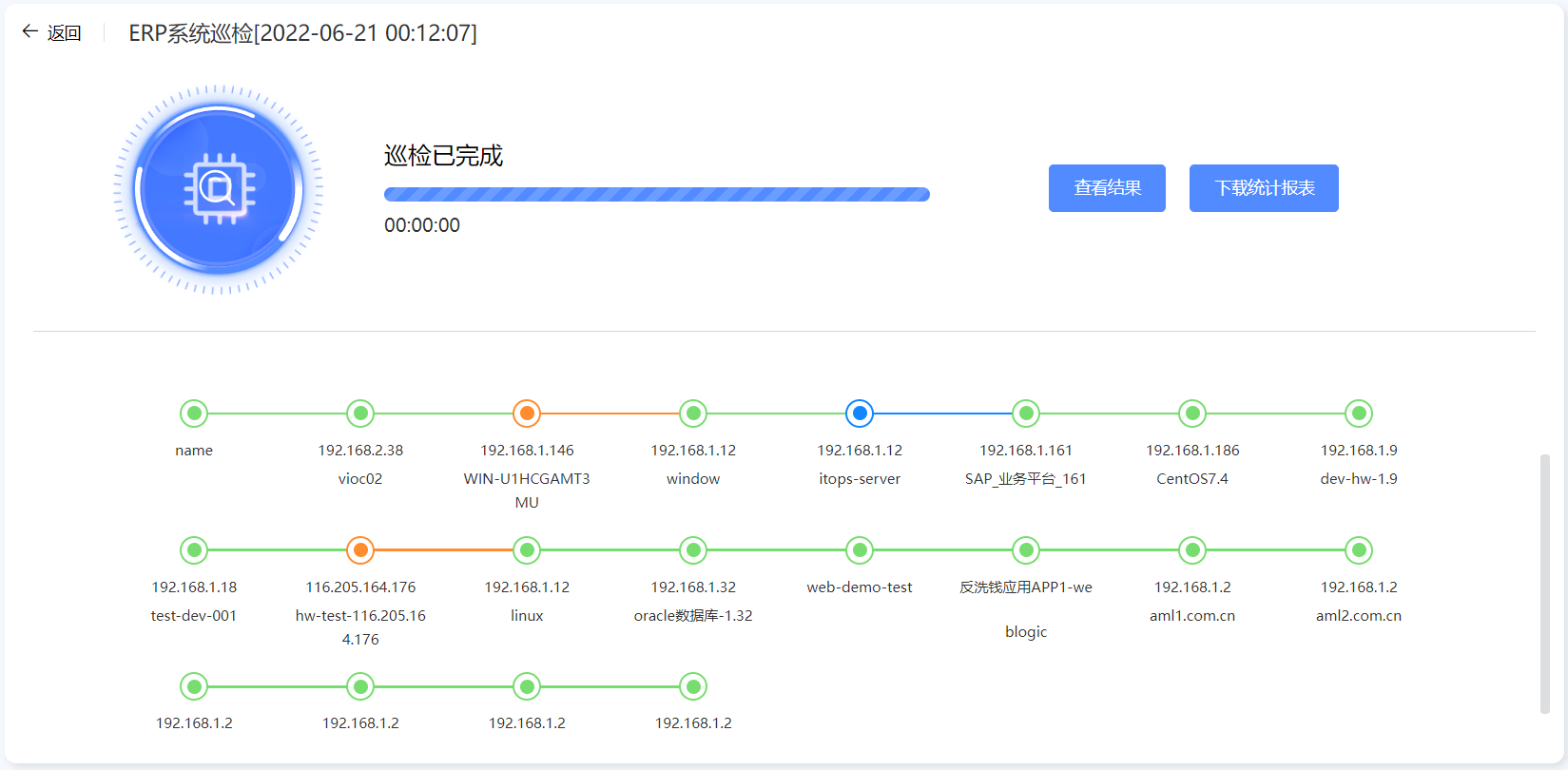The image size is (1568, 770).
Task: Click the label blogic
Action: pyautogui.click(x=1026, y=632)
